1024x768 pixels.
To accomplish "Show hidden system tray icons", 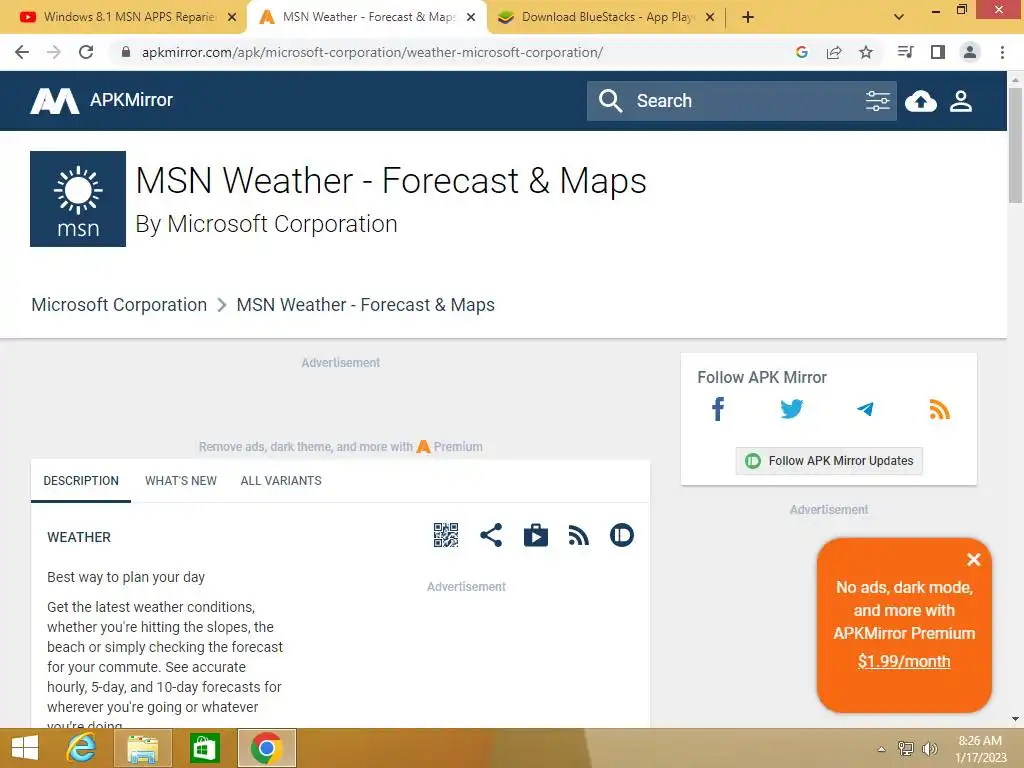I will tap(882, 749).
